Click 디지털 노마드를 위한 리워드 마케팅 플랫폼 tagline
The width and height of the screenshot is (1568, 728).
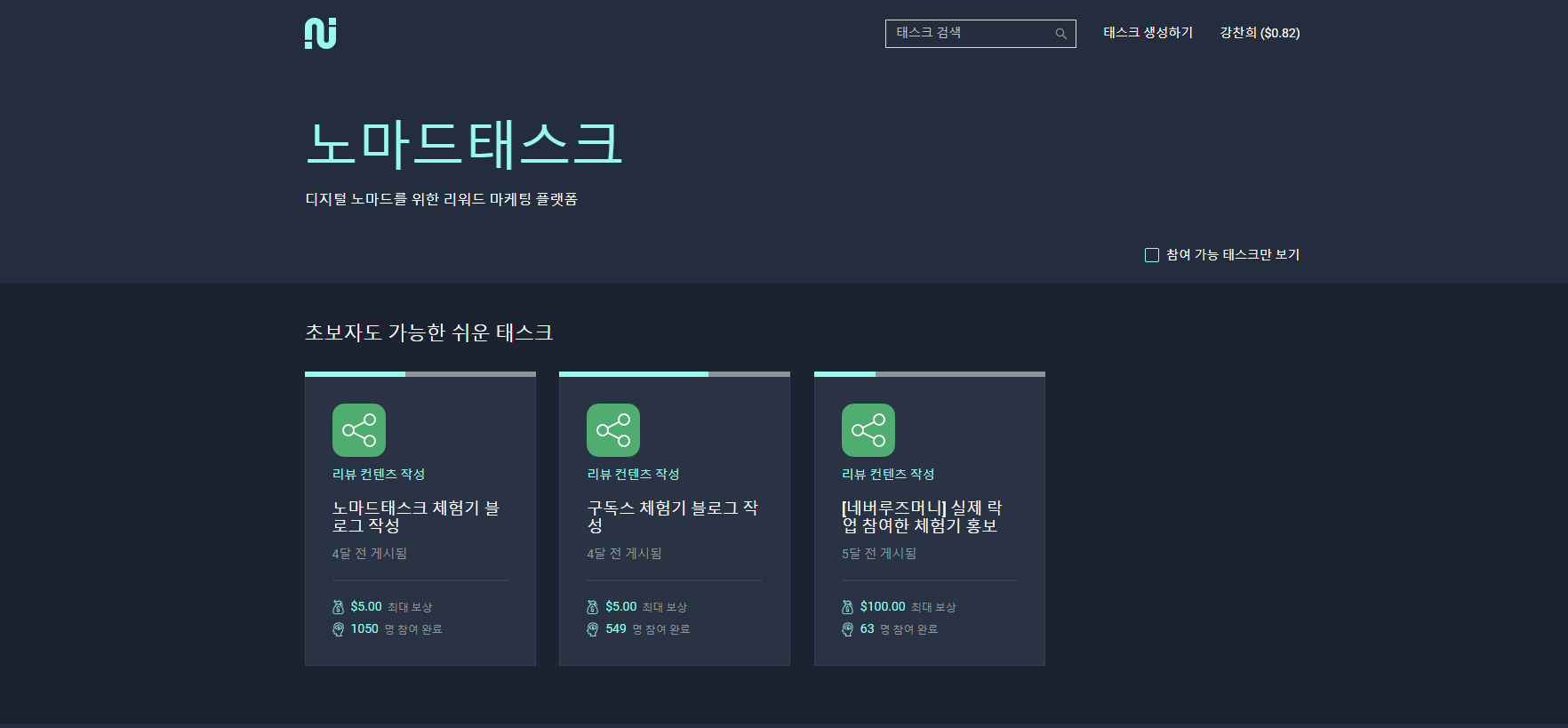click(442, 199)
